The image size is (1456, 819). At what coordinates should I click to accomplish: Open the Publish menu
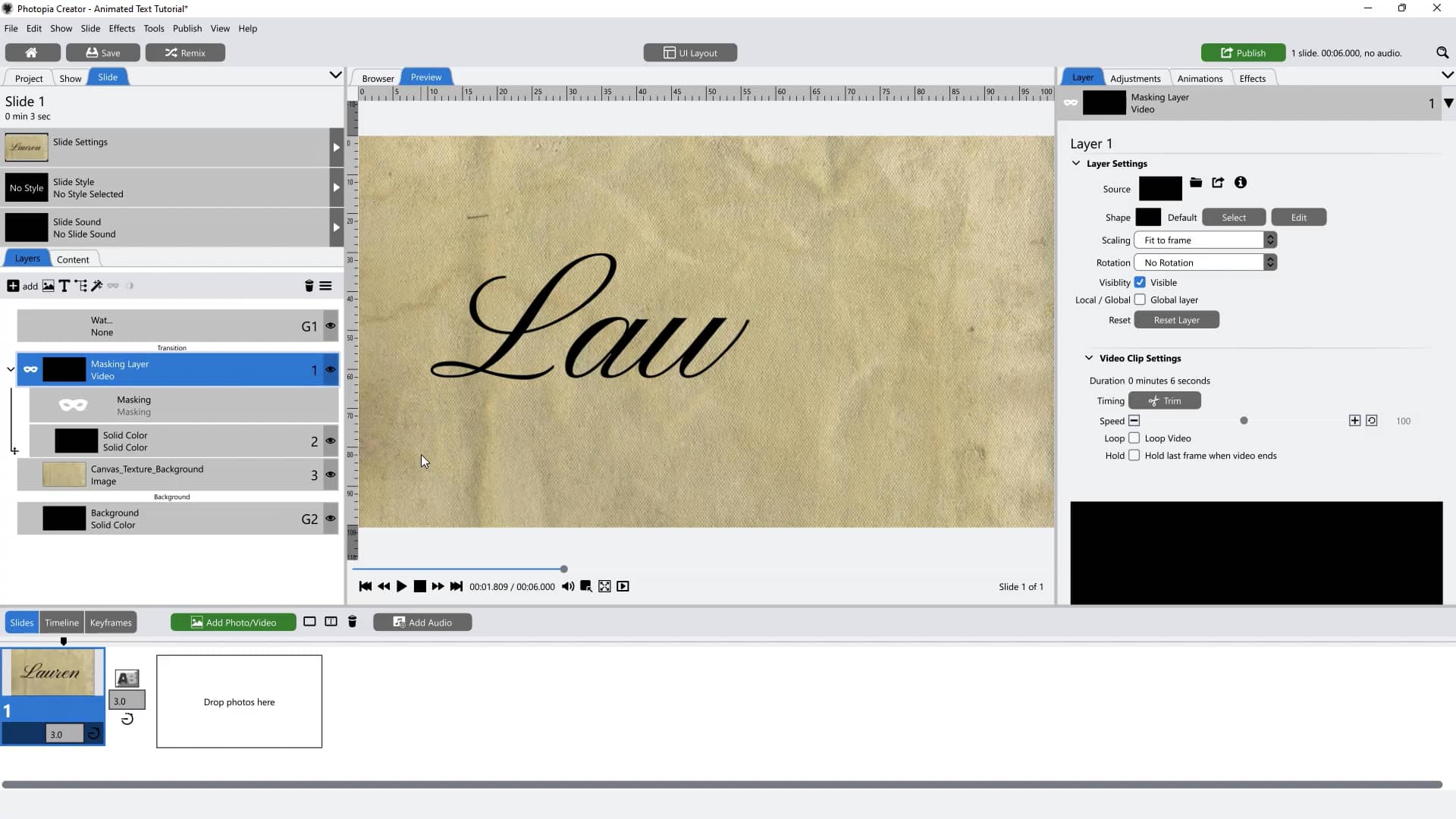tap(187, 28)
